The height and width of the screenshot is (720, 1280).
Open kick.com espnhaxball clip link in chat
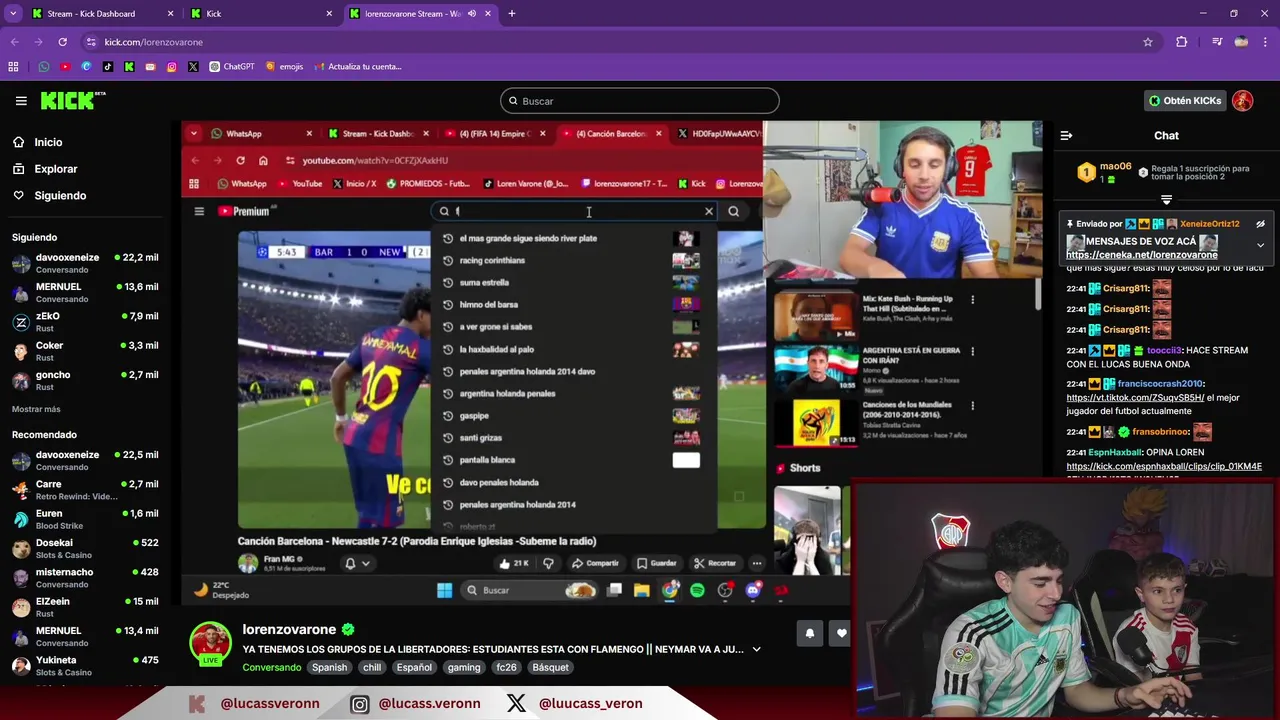pyautogui.click(x=1164, y=466)
